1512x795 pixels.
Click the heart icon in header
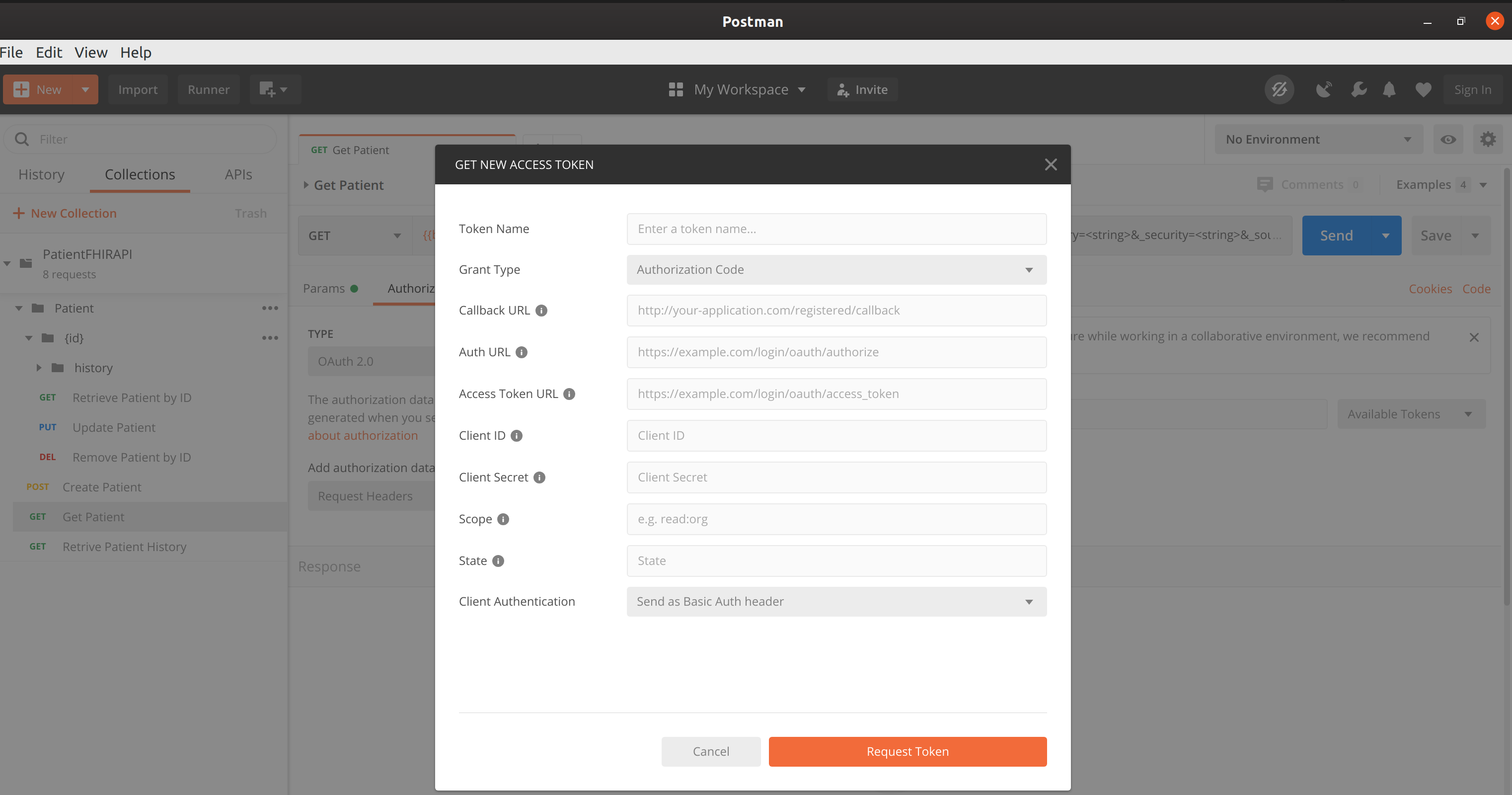pos(1423,89)
